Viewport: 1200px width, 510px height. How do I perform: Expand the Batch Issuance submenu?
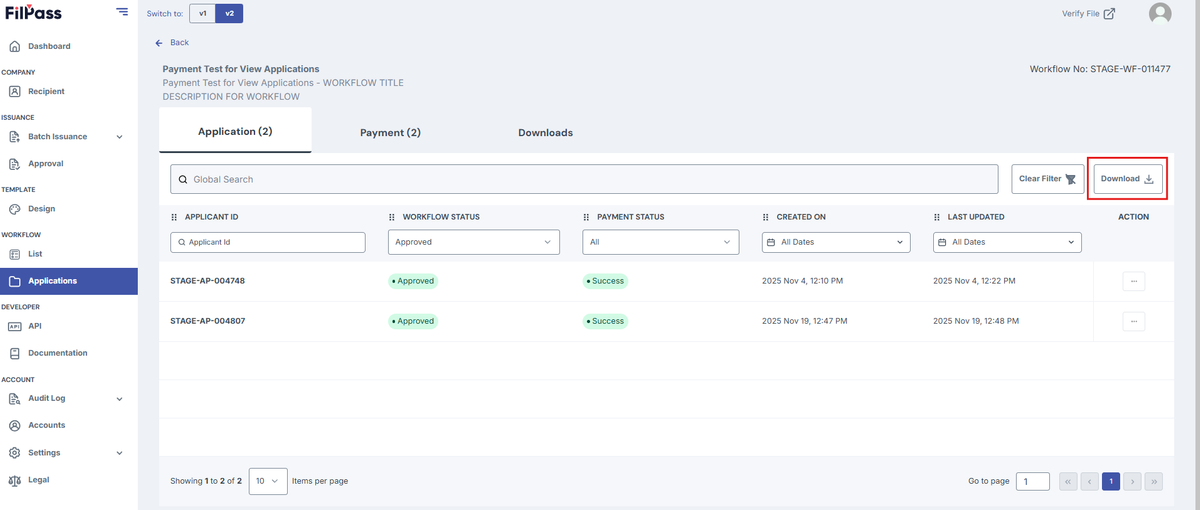[120, 137]
